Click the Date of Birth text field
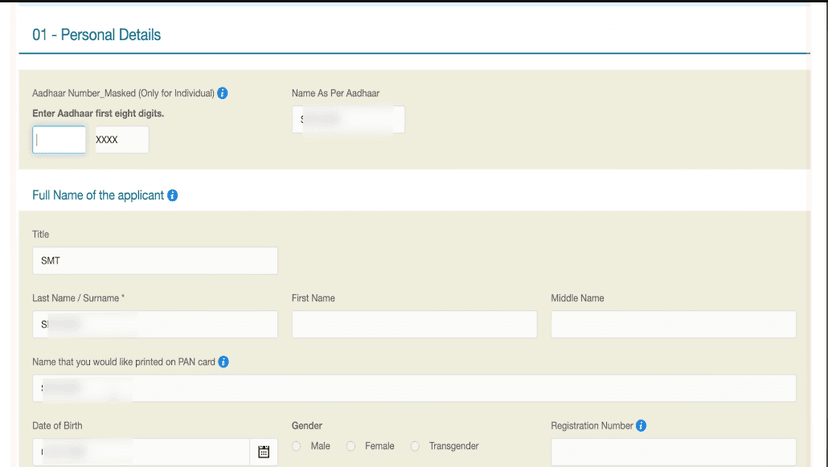828x467 pixels. click(x=140, y=452)
